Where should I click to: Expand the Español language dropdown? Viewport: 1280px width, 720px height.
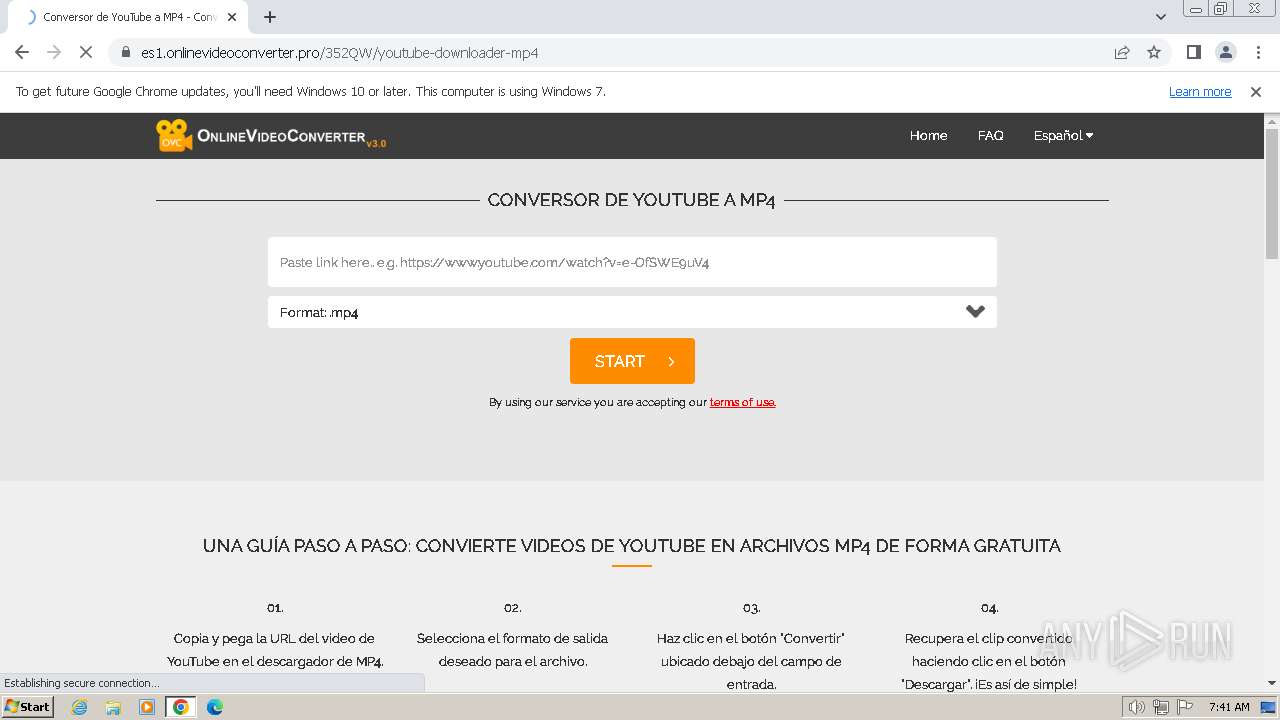pyautogui.click(x=1063, y=135)
